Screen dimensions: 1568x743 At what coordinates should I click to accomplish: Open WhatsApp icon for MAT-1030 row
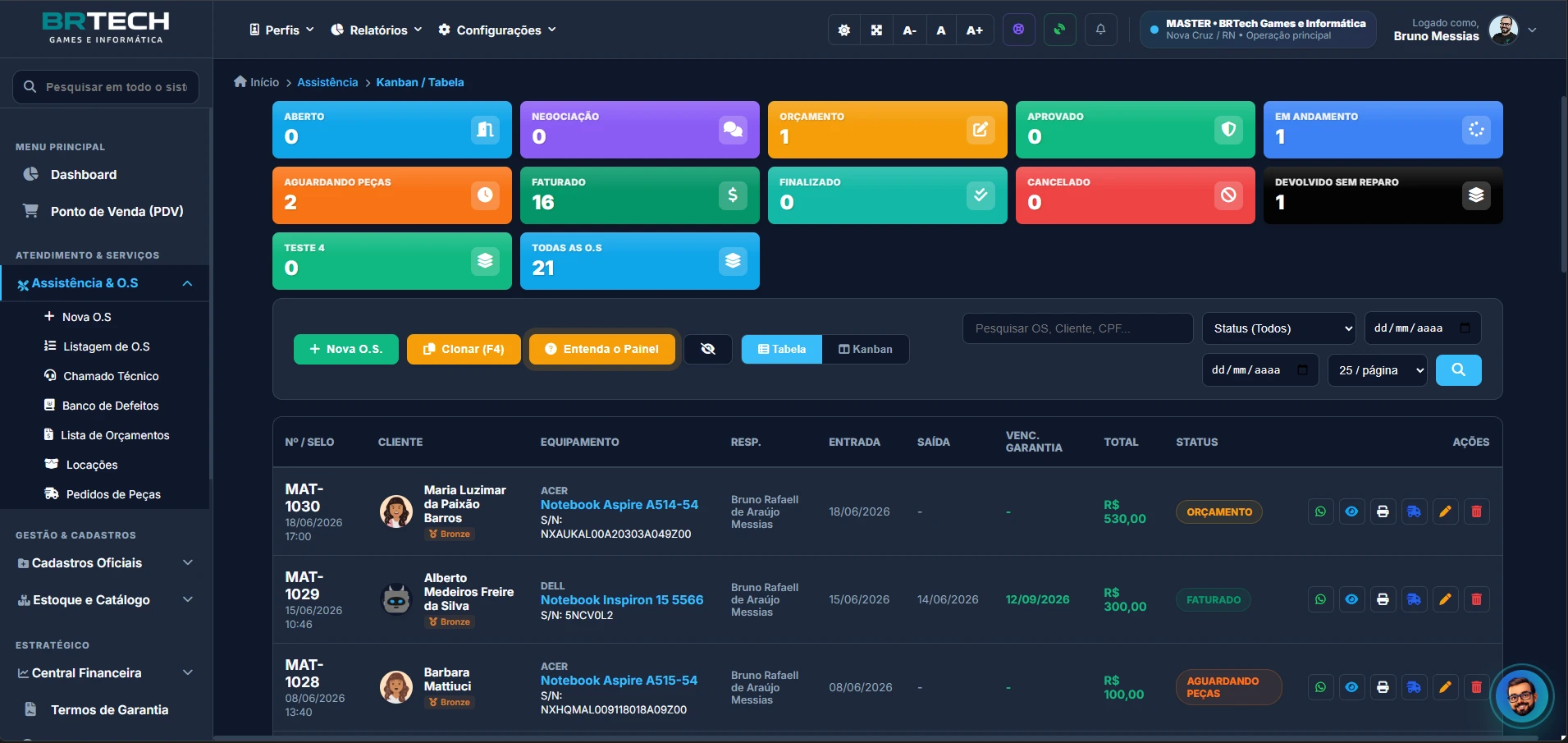pos(1320,511)
